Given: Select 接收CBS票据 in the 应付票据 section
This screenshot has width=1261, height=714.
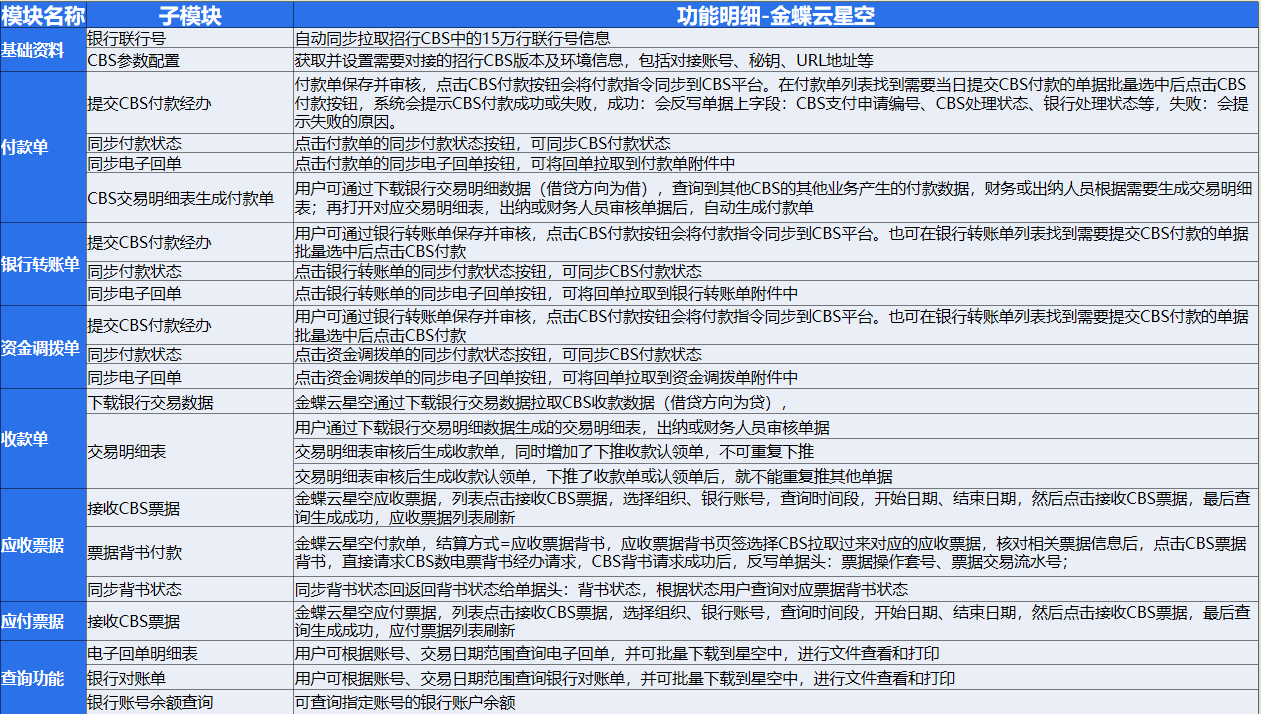Looking at the screenshot, I should point(190,620).
